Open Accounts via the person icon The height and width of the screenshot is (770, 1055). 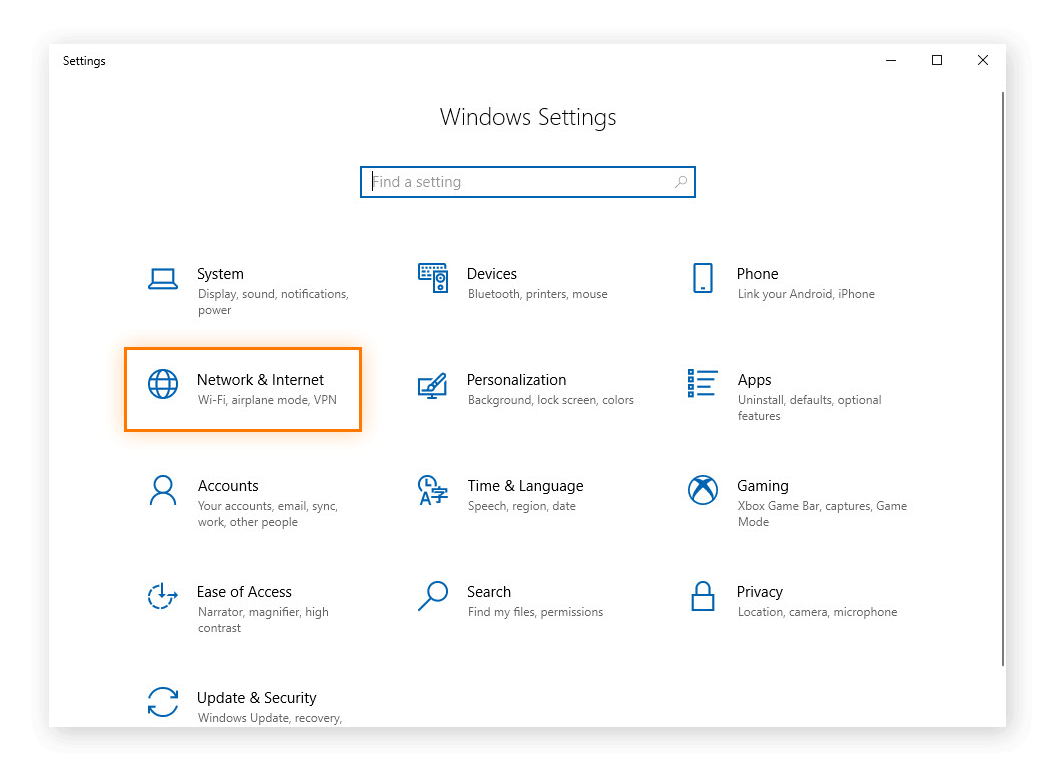click(163, 491)
